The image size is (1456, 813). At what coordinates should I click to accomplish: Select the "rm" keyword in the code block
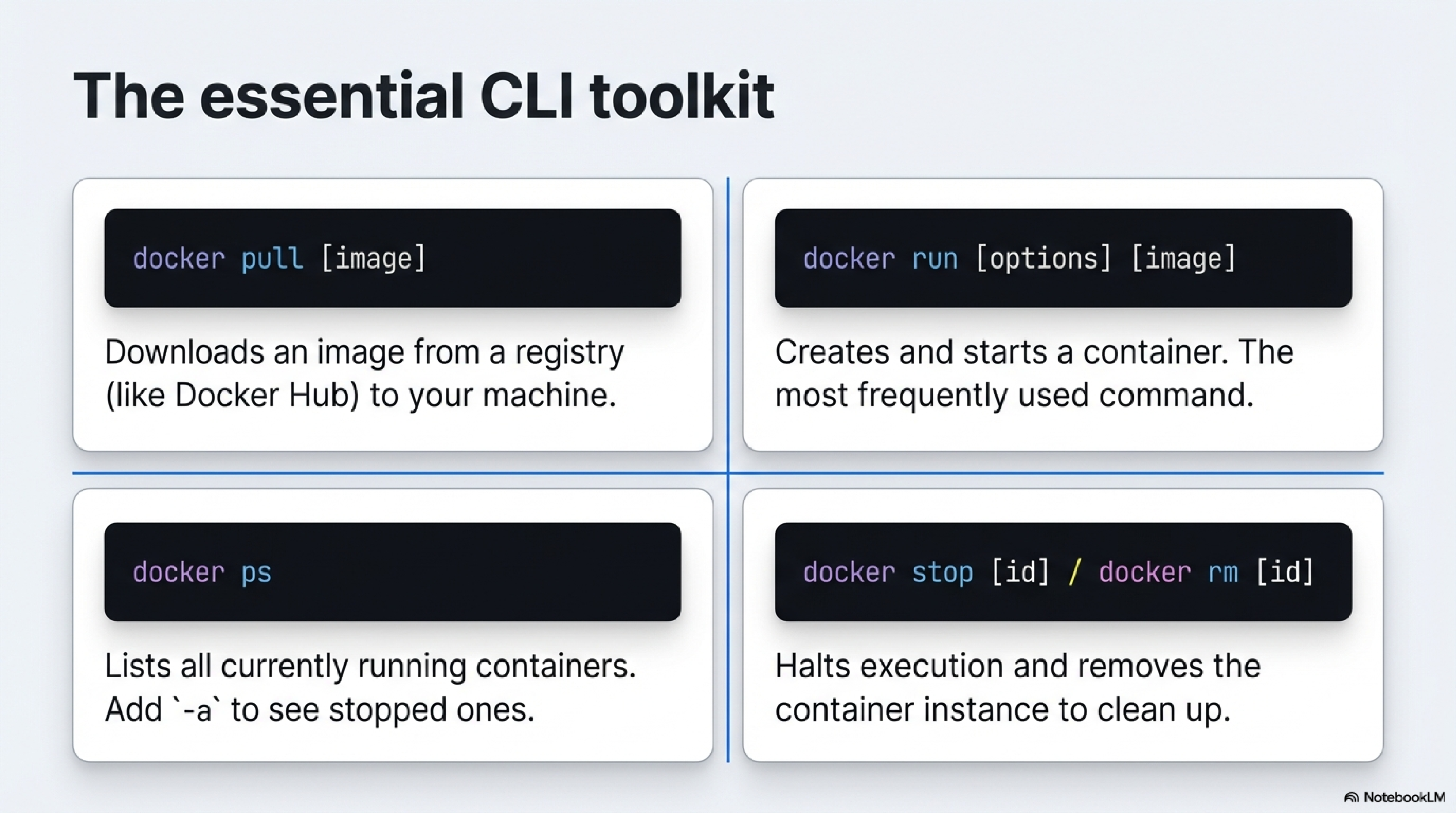click(x=1223, y=573)
